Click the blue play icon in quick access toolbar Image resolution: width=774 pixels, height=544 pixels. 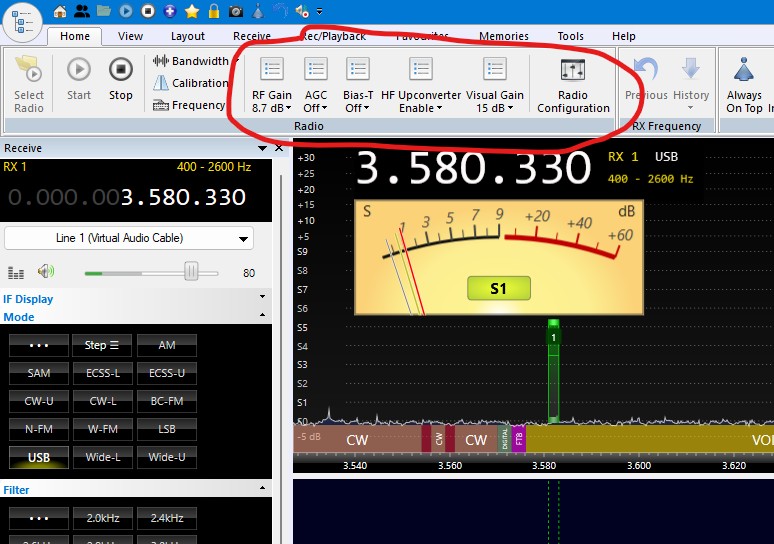click(126, 11)
